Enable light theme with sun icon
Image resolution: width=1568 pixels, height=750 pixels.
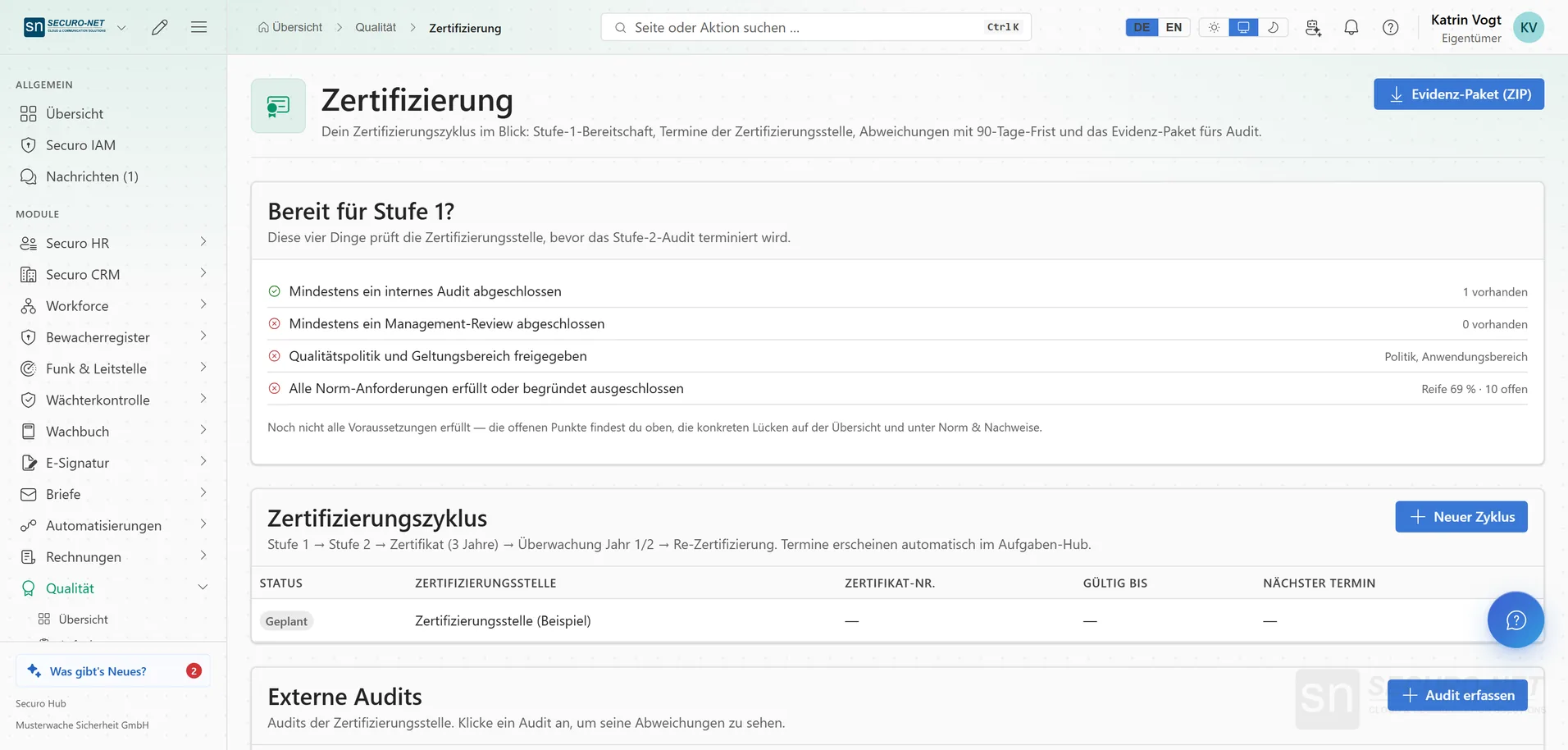coord(1214,27)
